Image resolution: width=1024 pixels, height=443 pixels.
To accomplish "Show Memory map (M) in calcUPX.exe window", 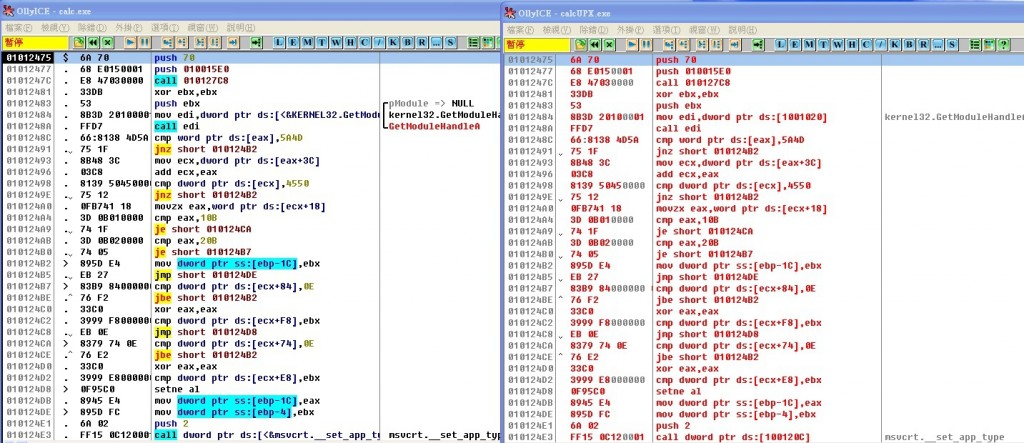I will (809, 44).
